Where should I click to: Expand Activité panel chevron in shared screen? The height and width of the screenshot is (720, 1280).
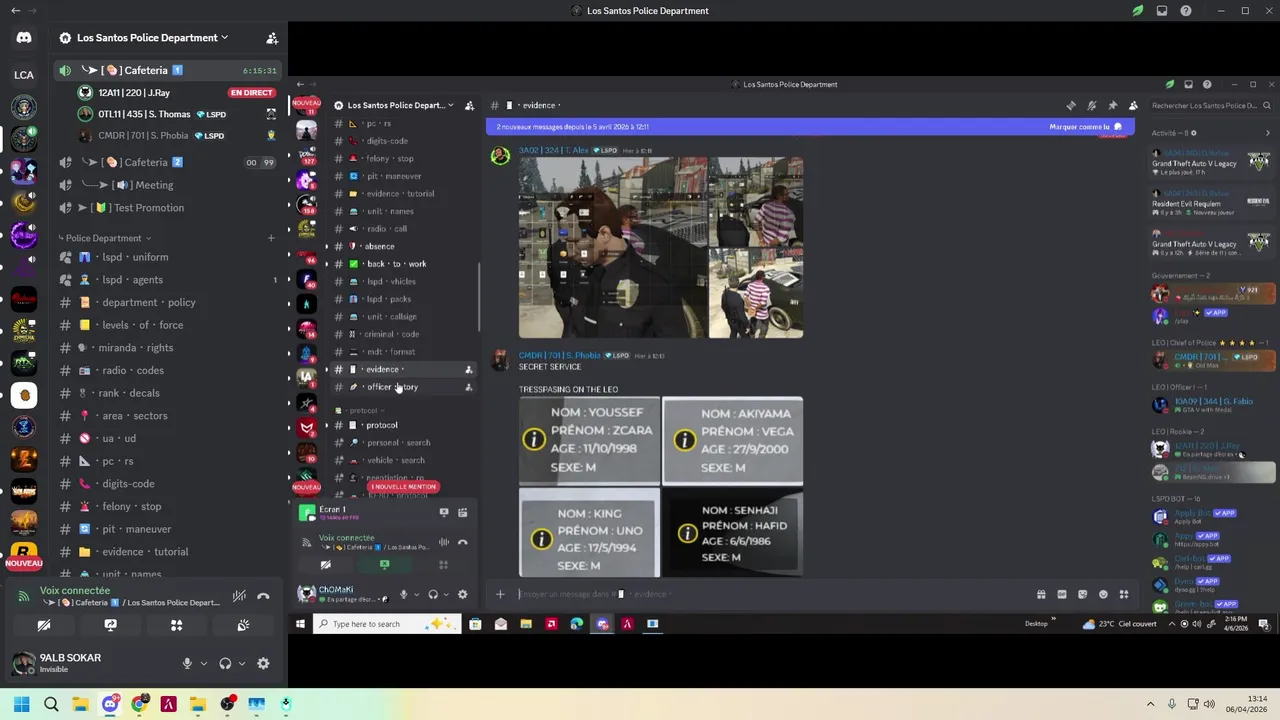[x=1268, y=133]
